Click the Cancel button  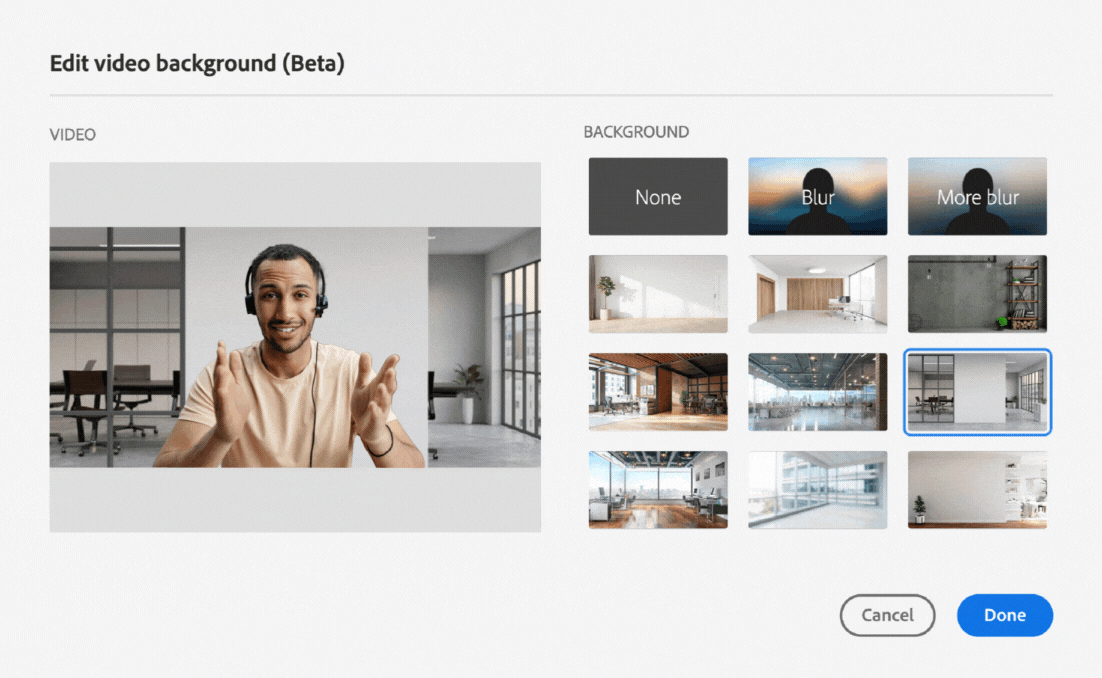click(x=887, y=615)
